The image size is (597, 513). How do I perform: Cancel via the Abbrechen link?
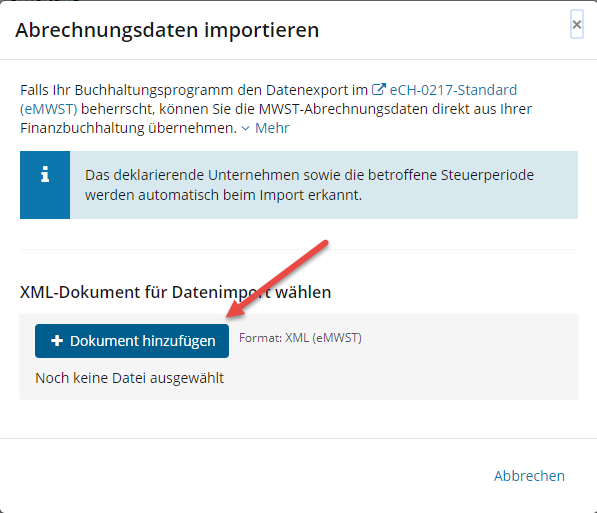[x=529, y=476]
